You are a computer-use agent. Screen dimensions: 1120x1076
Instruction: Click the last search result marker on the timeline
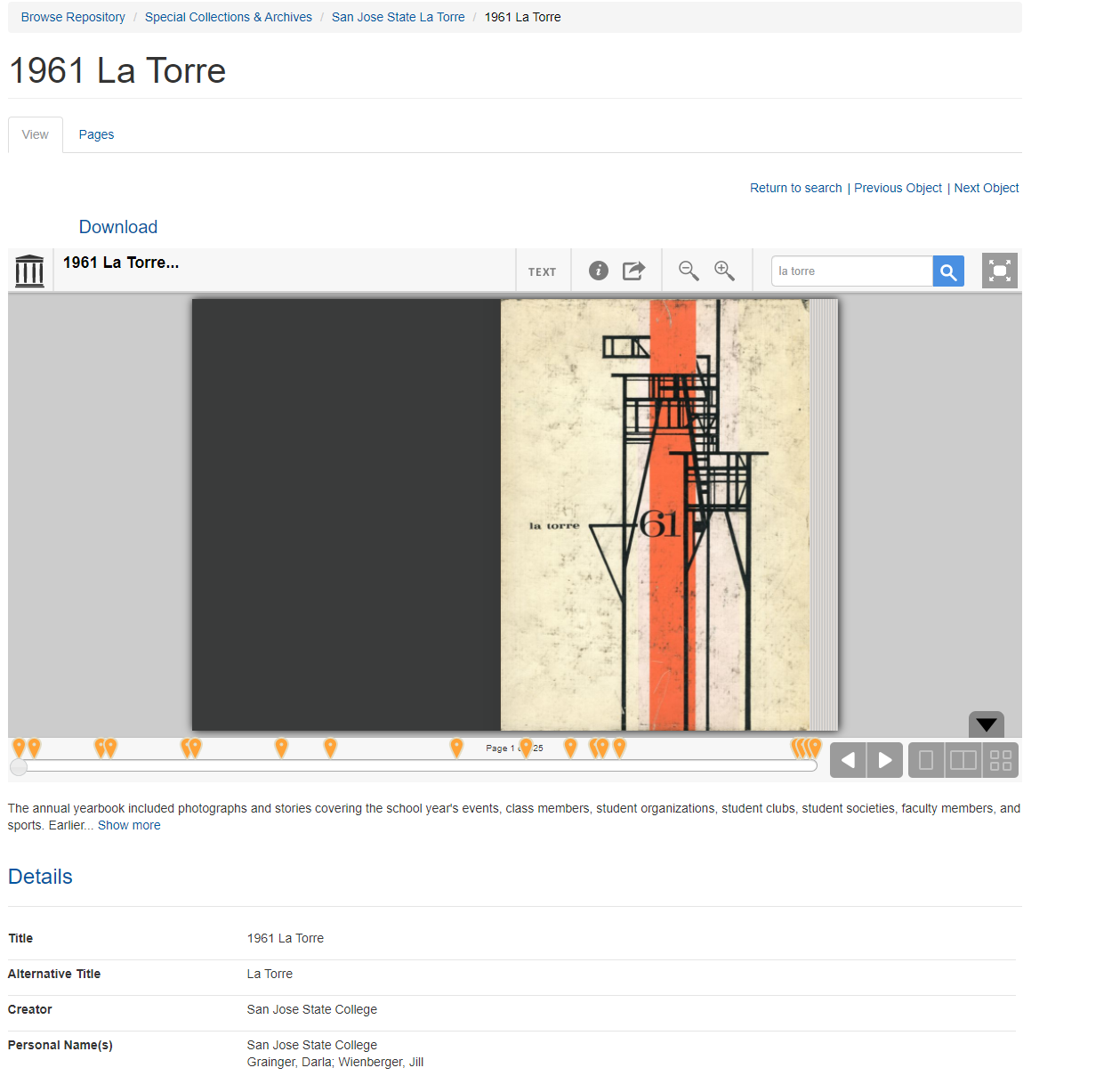click(815, 748)
